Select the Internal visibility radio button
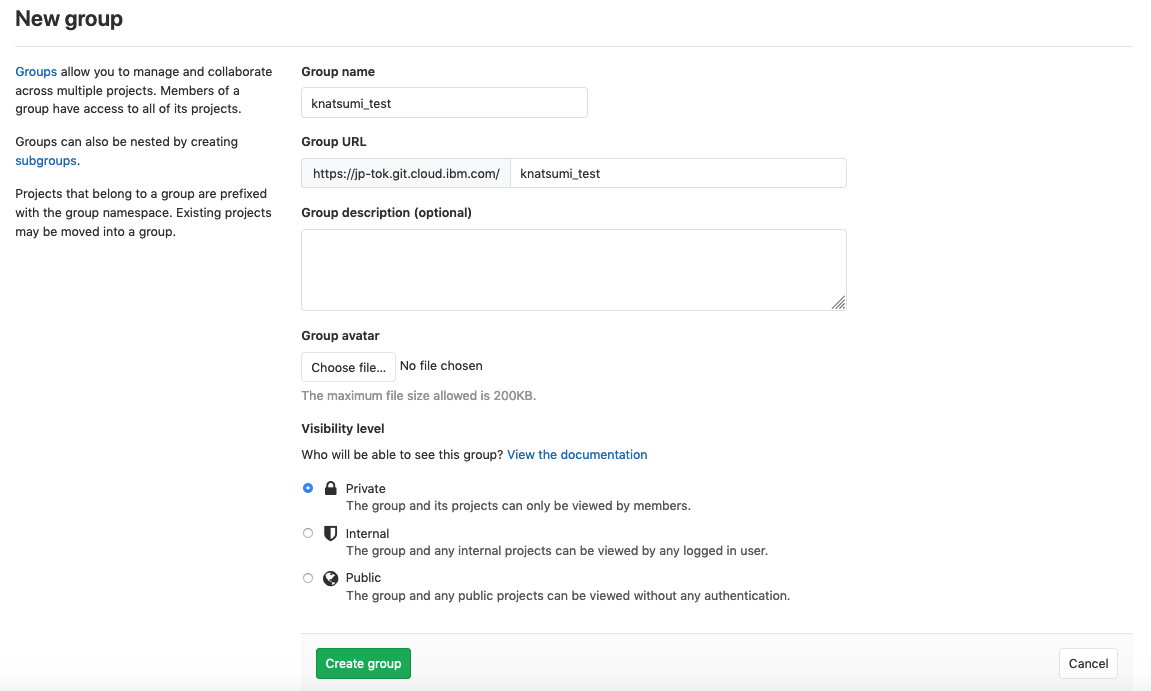The image size is (1151, 691). (308, 533)
